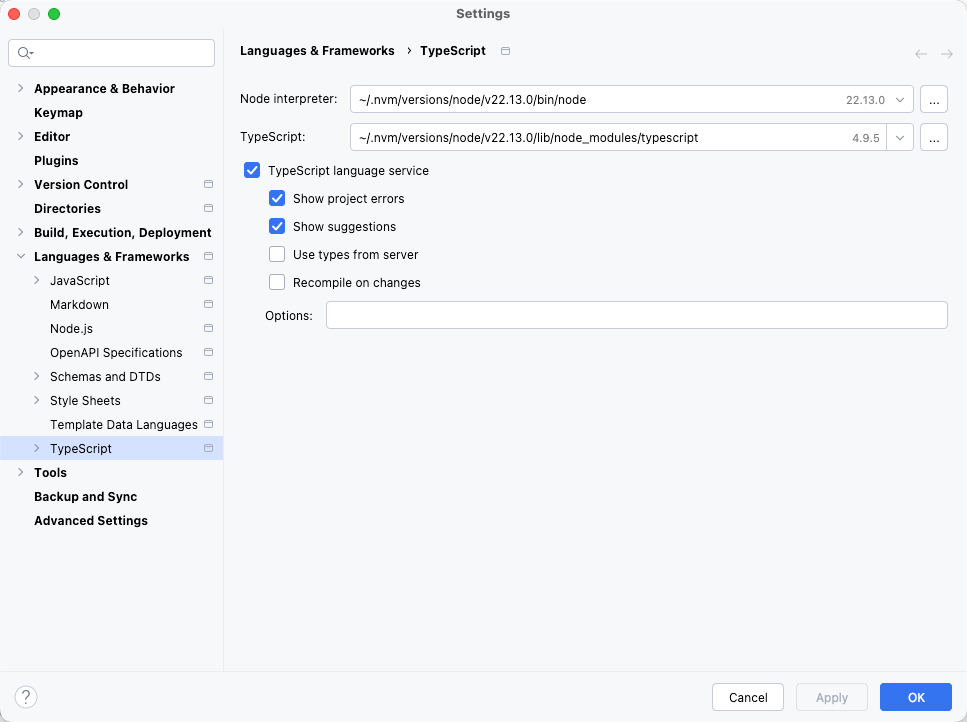Click the help question mark icon
Viewport: 967px width, 722px height.
[x=27, y=697]
